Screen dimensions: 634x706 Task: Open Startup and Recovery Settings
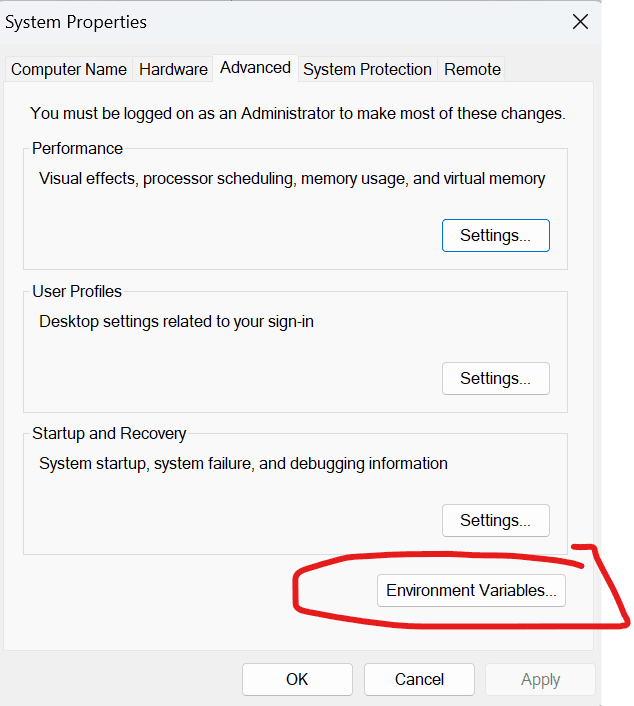point(495,520)
